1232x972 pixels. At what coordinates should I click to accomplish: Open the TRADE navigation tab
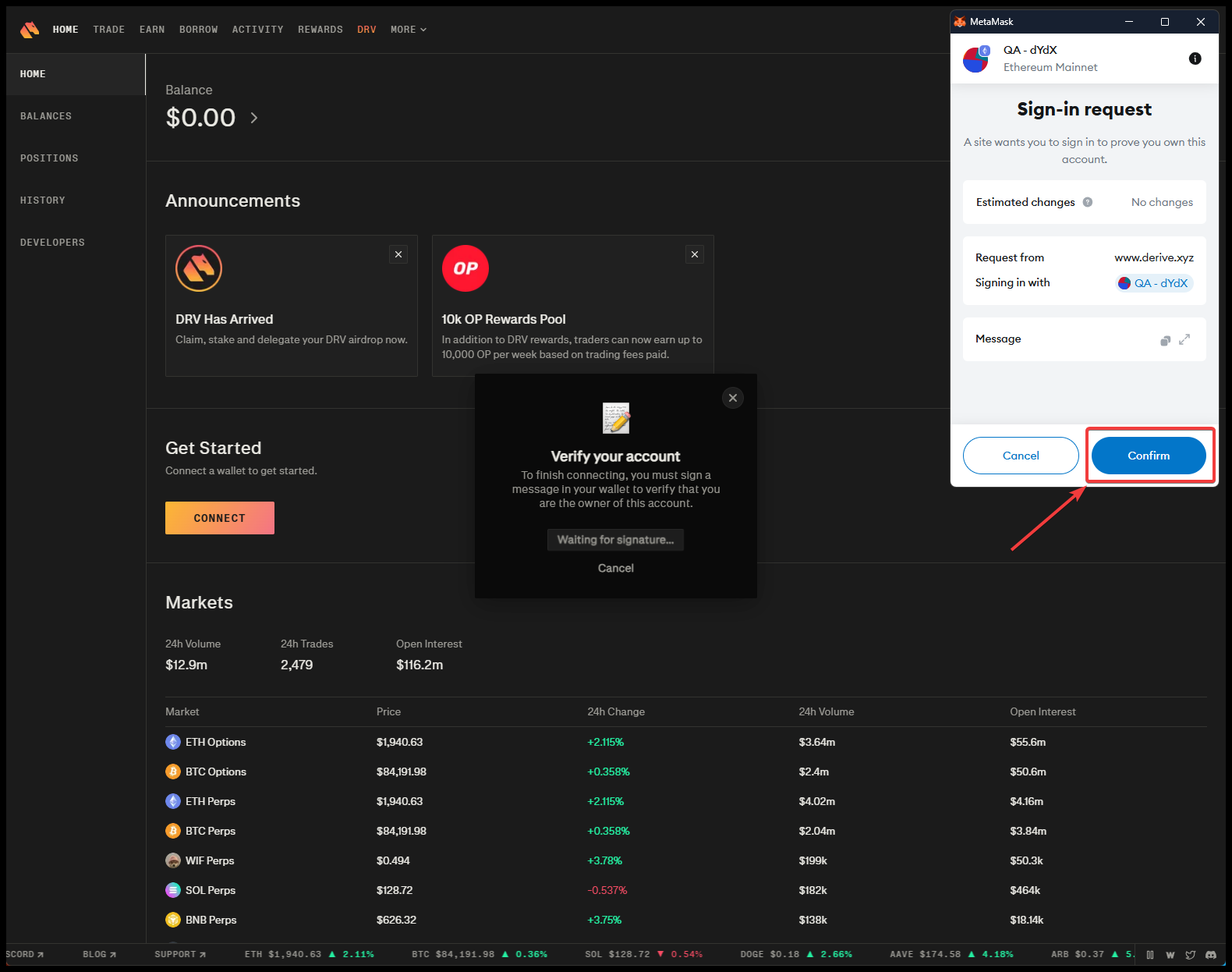pos(108,30)
